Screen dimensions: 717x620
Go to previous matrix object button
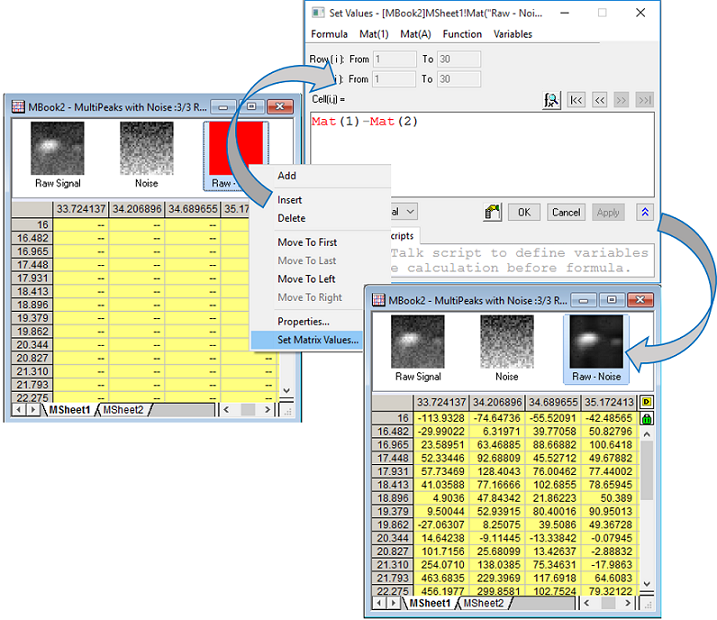point(600,100)
